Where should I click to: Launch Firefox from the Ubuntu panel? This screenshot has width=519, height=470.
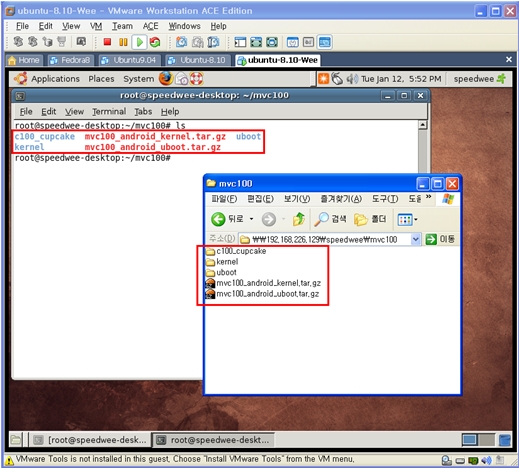pyautogui.click(x=166, y=79)
